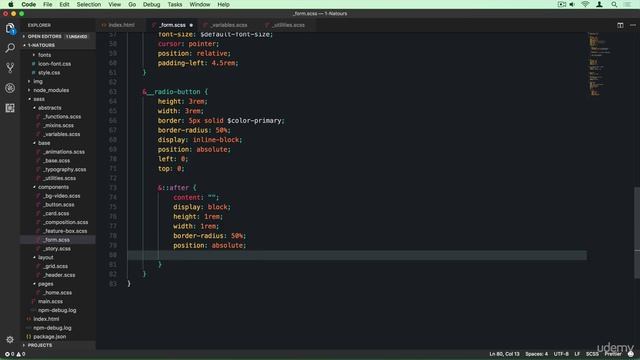Open _button.scss in the explorer
The width and height of the screenshot is (640, 360).
(x=59, y=205)
